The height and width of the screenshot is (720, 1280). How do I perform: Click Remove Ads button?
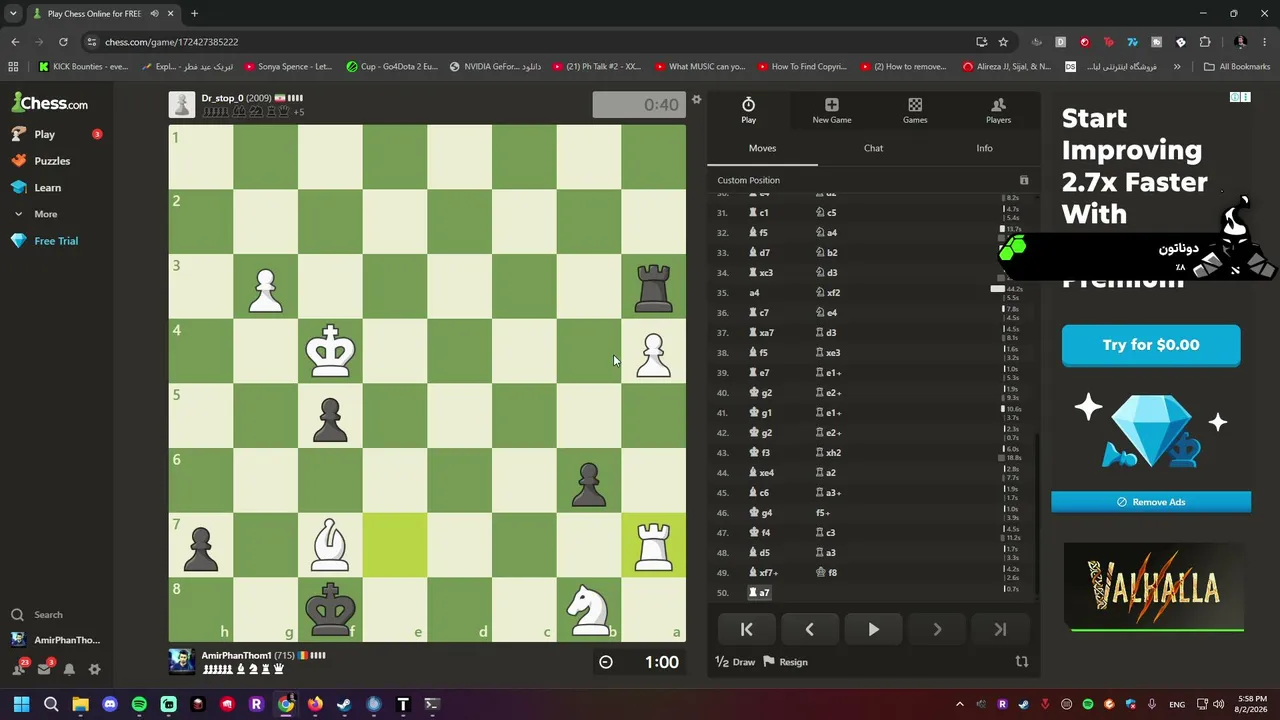pyautogui.click(x=1151, y=502)
